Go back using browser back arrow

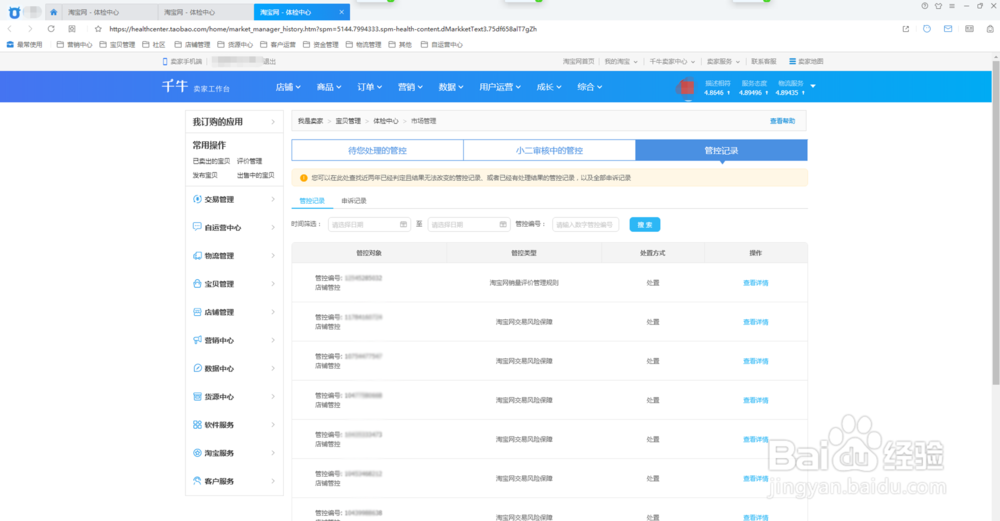click(x=10, y=29)
